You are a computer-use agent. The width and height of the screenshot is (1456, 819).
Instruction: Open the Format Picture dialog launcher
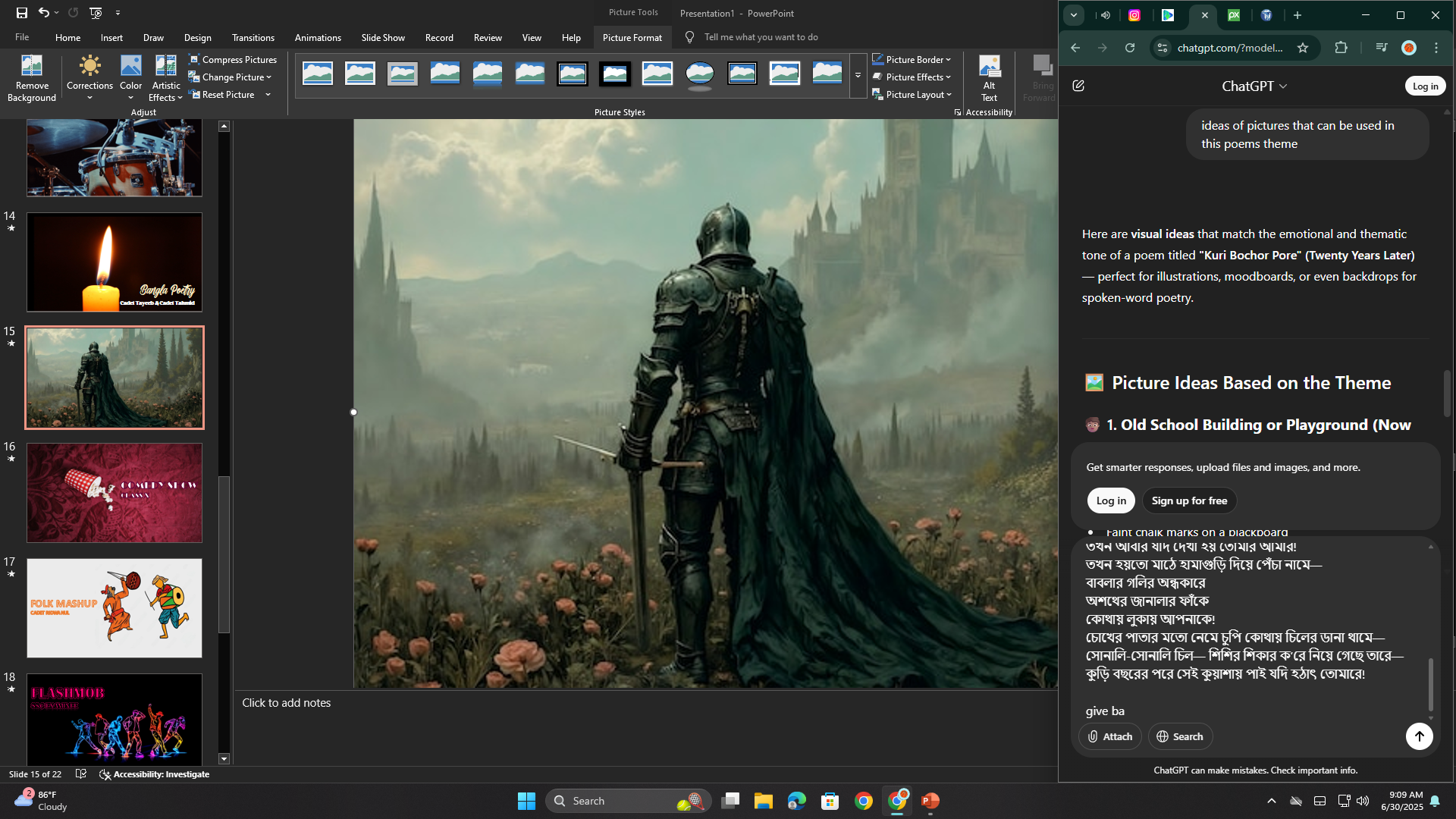[958, 112]
